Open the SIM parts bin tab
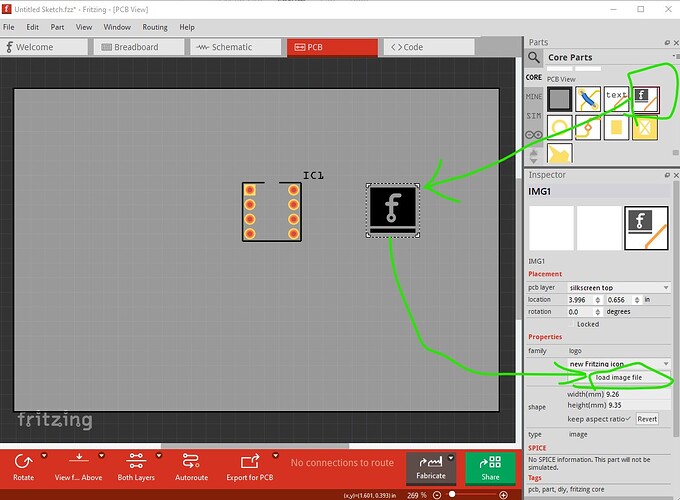The height and width of the screenshot is (500, 680). (533, 116)
